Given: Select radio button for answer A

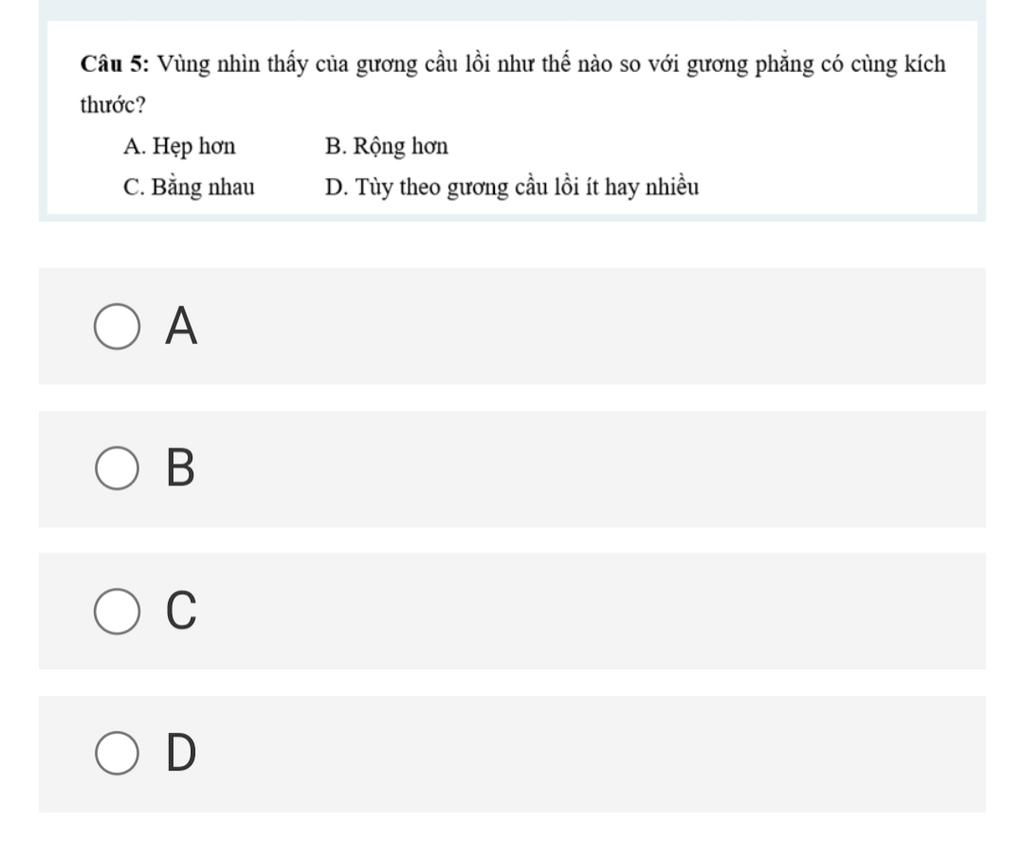Looking at the screenshot, I should [x=117, y=326].
